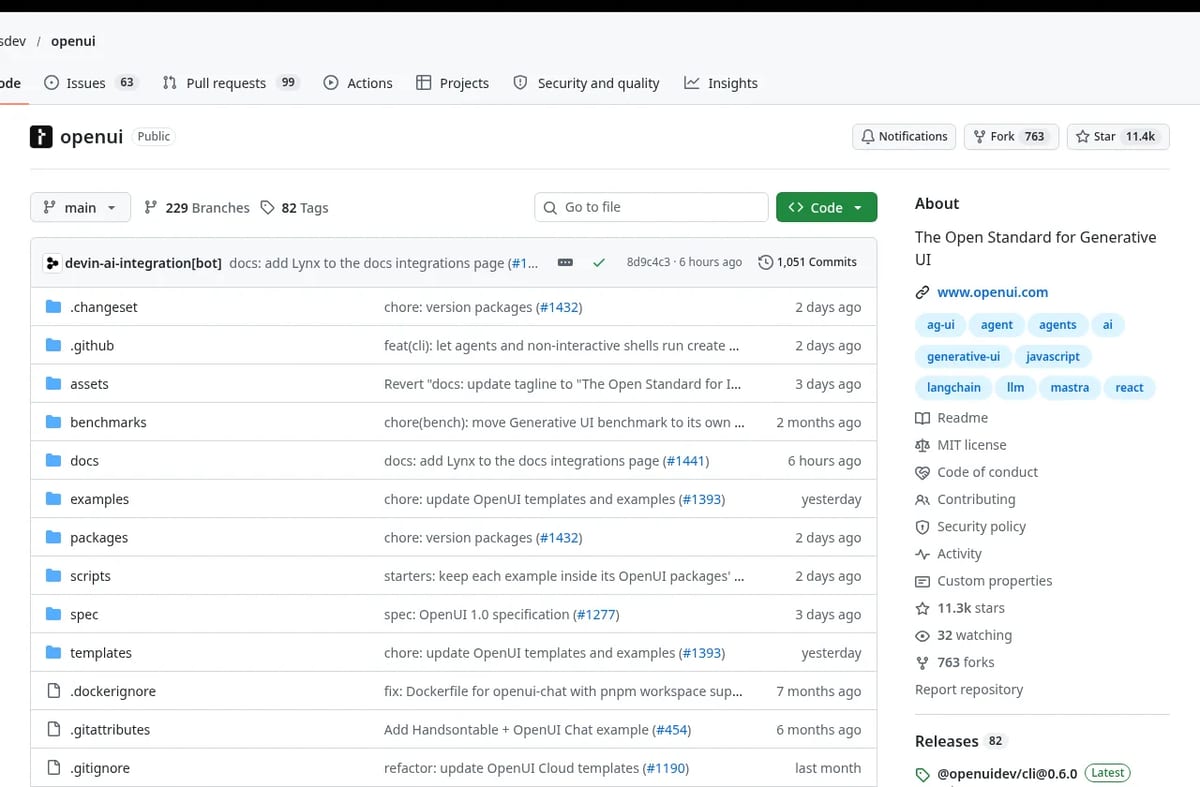Open the Insights tab
The width and height of the screenshot is (1200, 787).
721,83
